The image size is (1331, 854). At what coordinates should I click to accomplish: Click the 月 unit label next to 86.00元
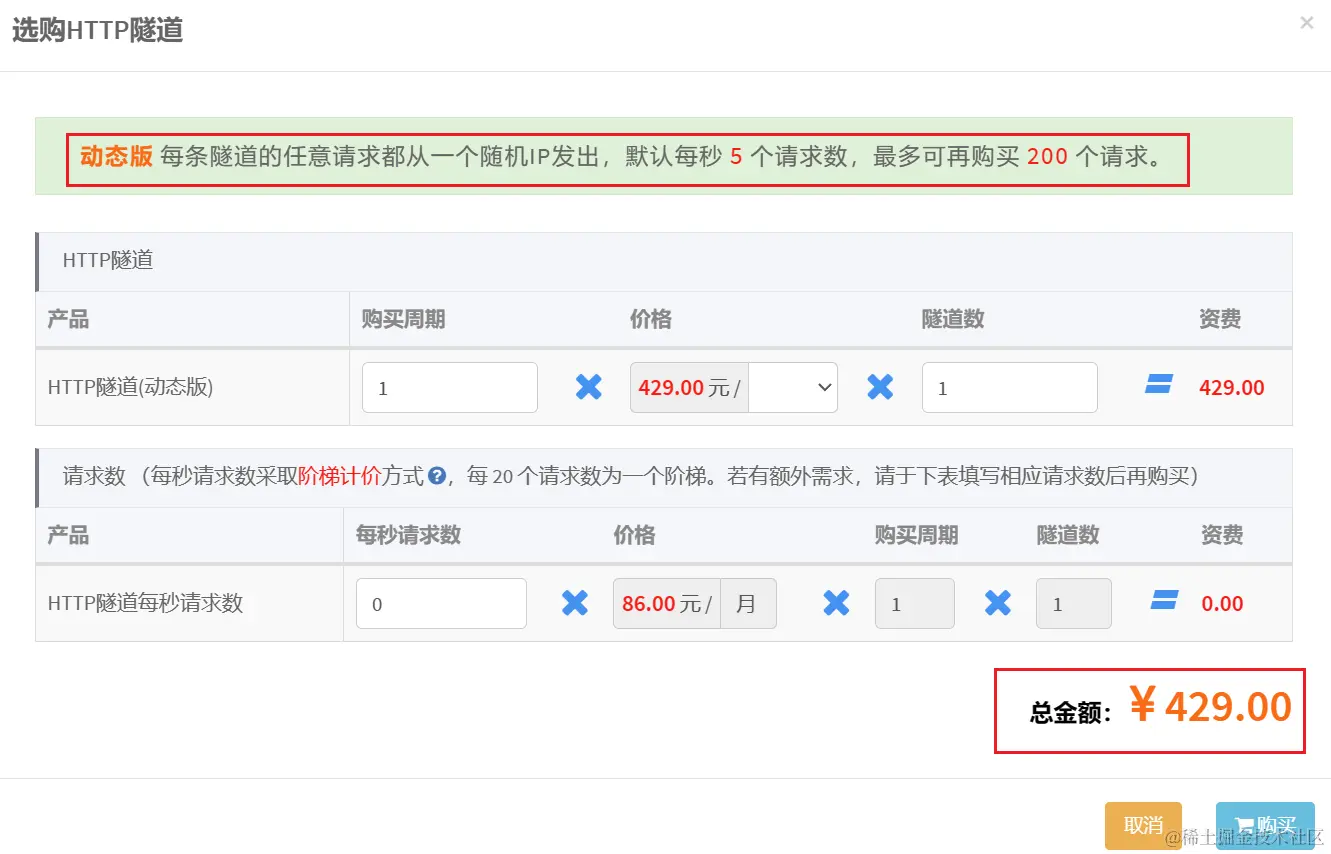pyautogui.click(x=748, y=604)
